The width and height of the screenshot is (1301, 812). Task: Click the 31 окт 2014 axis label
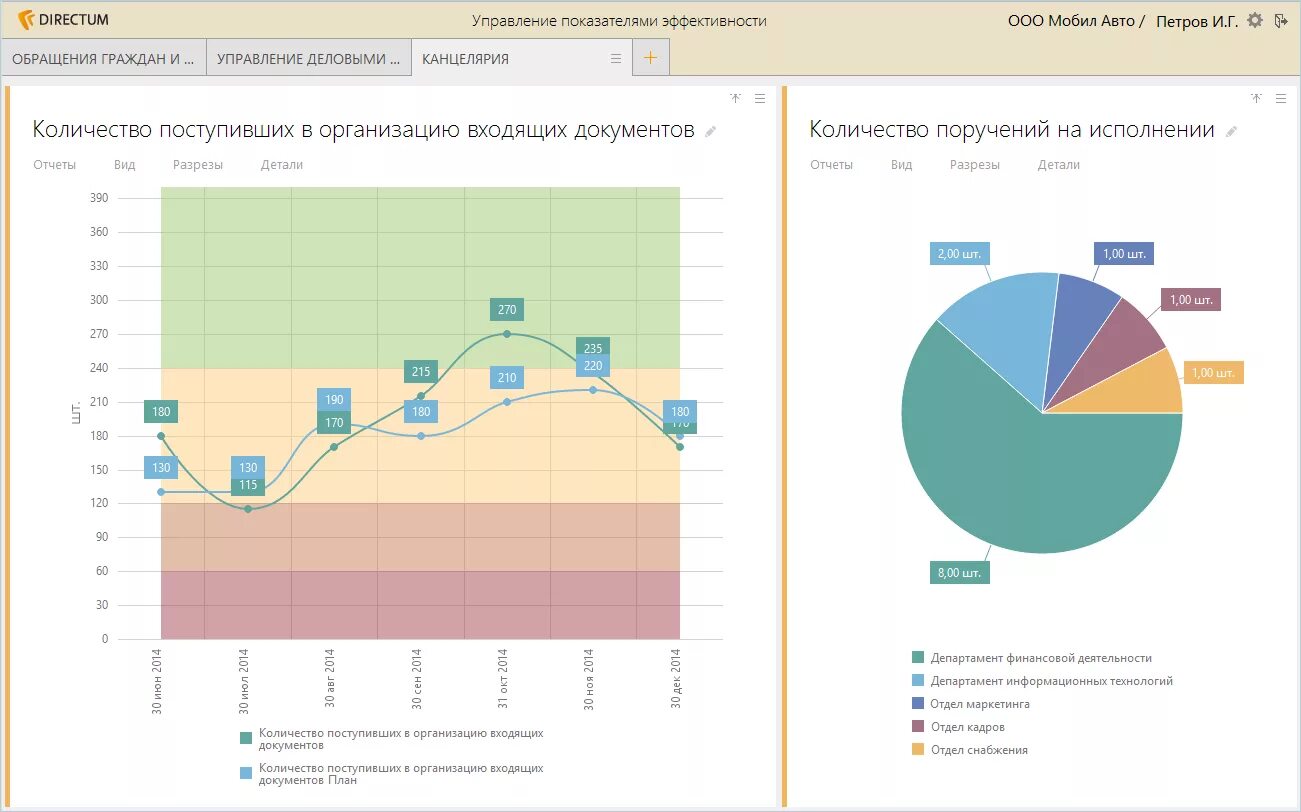tap(503, 679)
